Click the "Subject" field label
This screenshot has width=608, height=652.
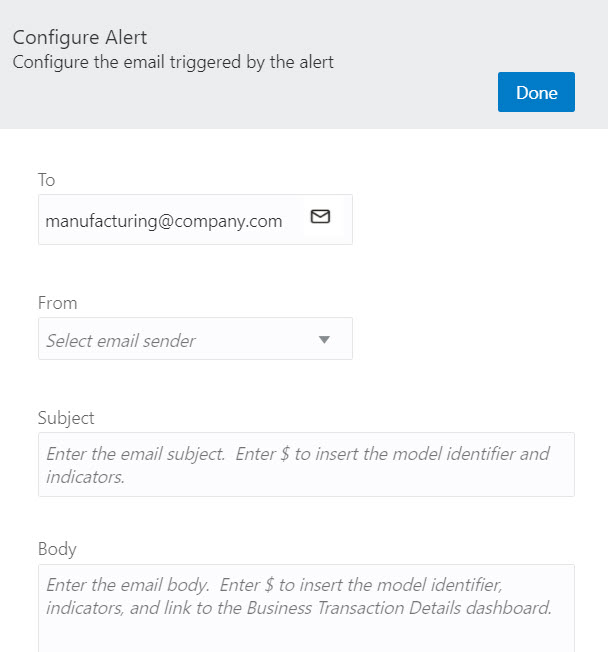66,418
